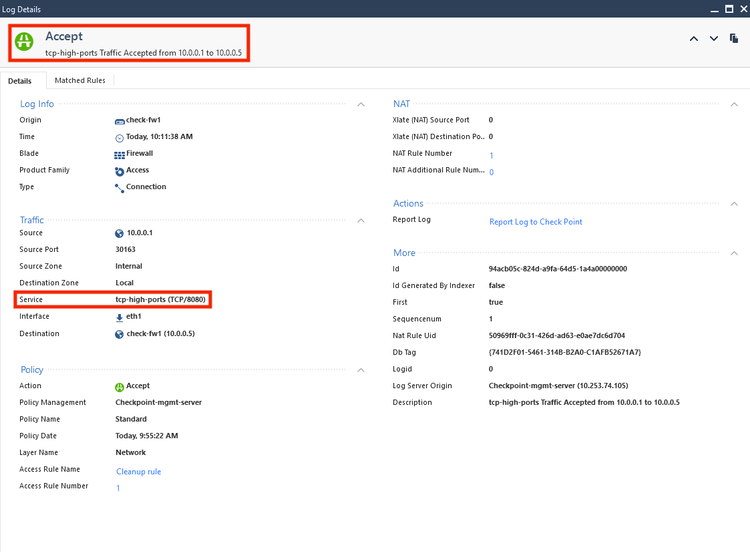Collapse the NAT section
The height and width of the screenshot is (552, 750).
click(x=734, y=103)
